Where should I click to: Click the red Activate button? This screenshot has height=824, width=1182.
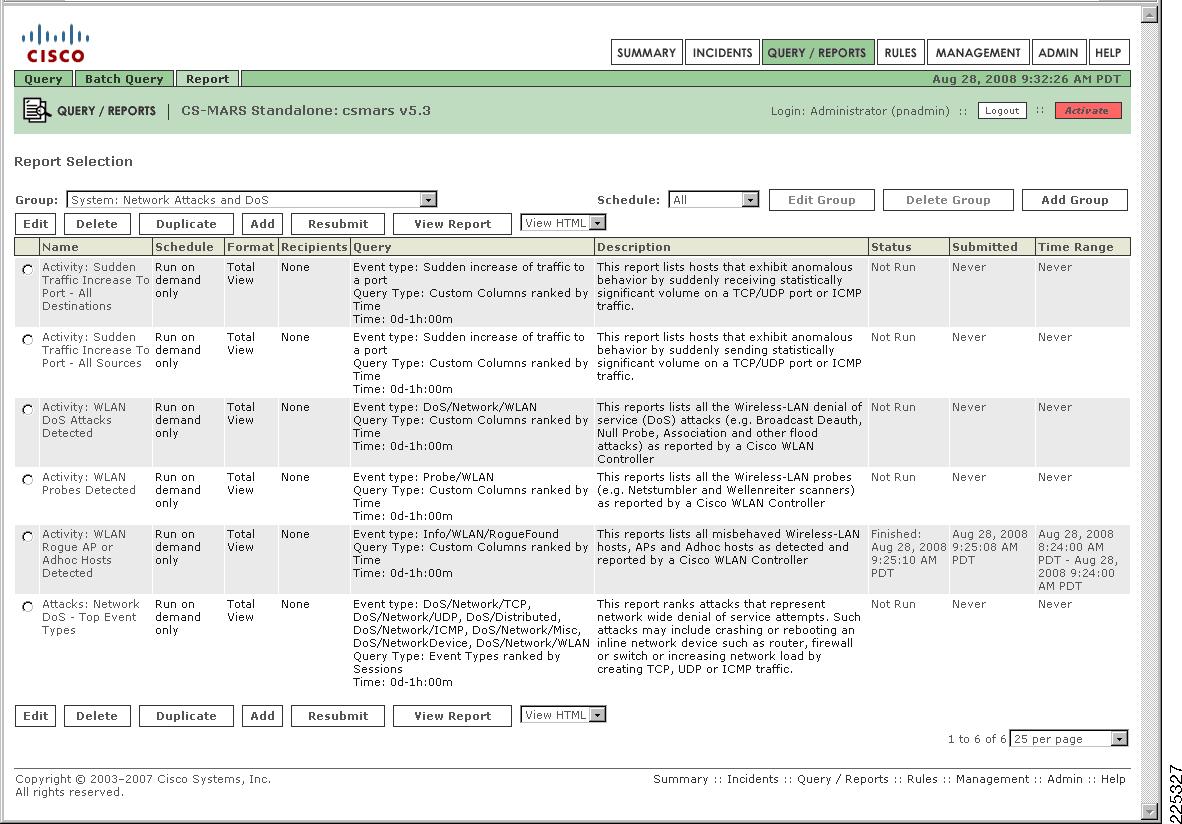tap(1087, 111)
